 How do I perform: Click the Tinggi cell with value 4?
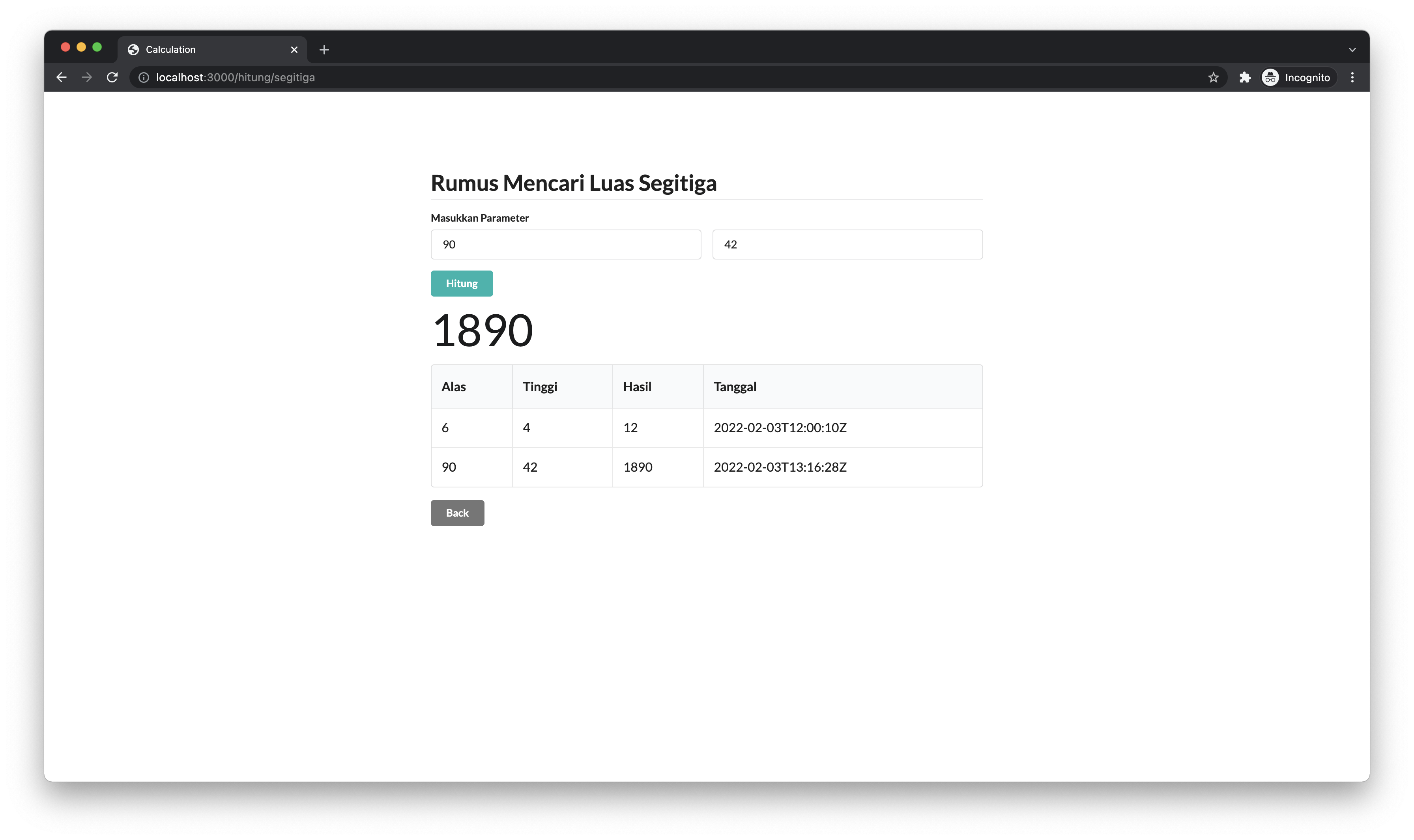tap(562, 428)
